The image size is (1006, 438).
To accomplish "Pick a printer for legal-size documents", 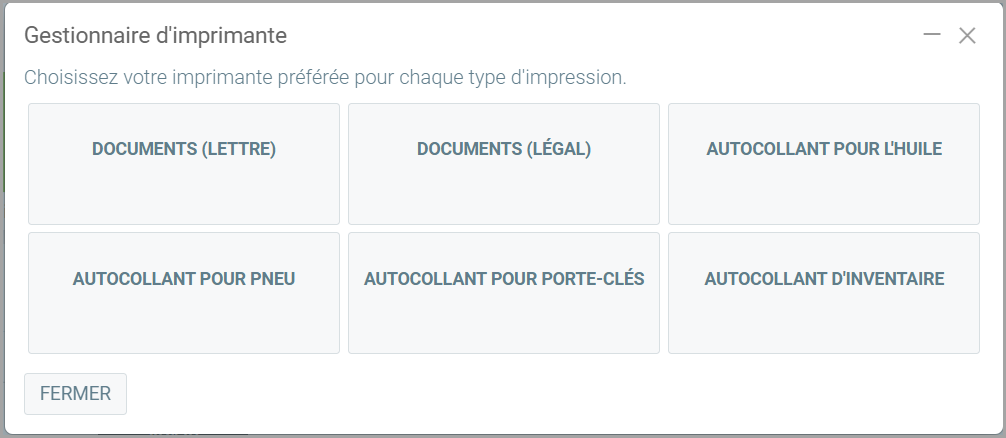I will point(504,164).
